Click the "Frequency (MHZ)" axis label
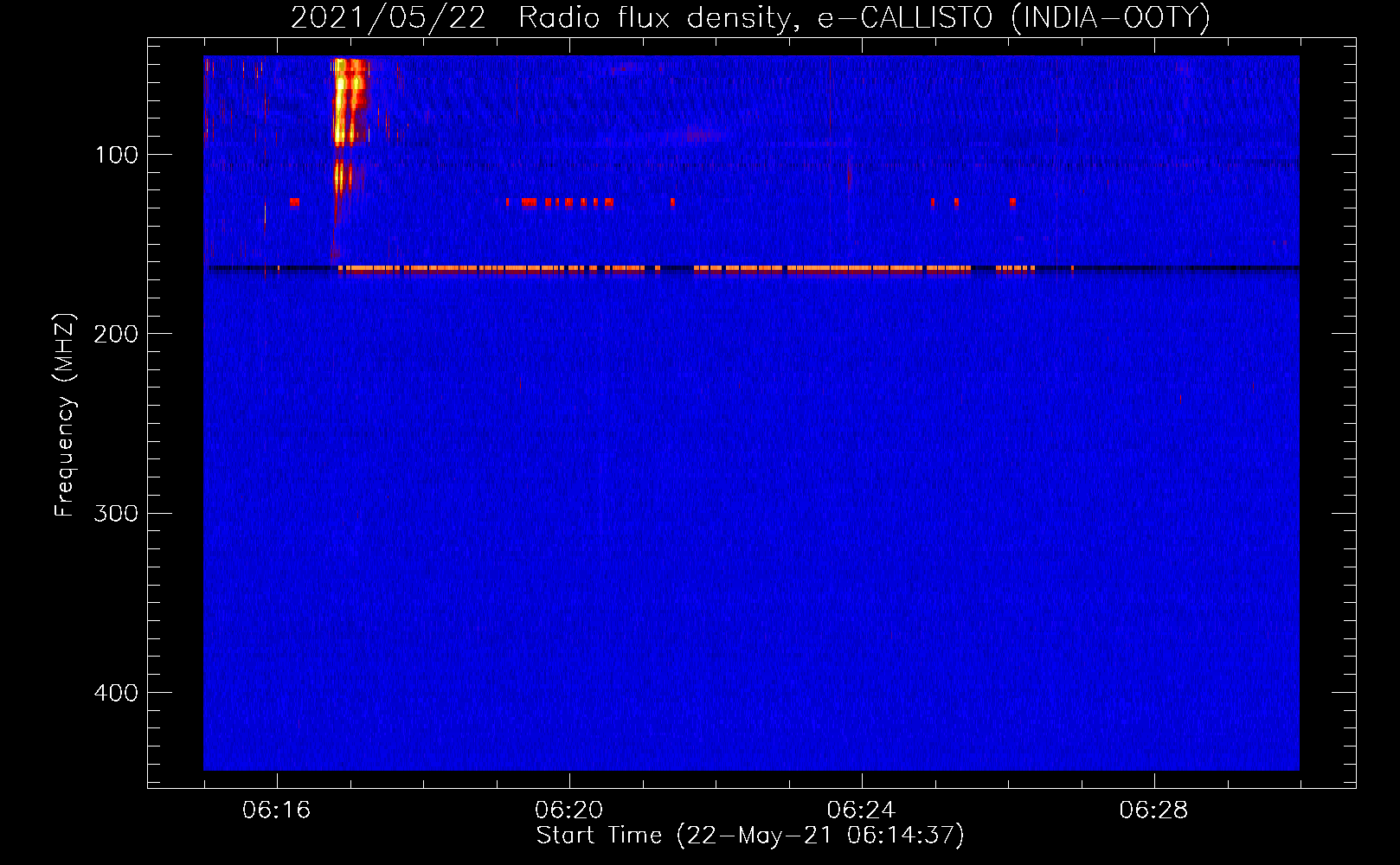 pos(65,415)
